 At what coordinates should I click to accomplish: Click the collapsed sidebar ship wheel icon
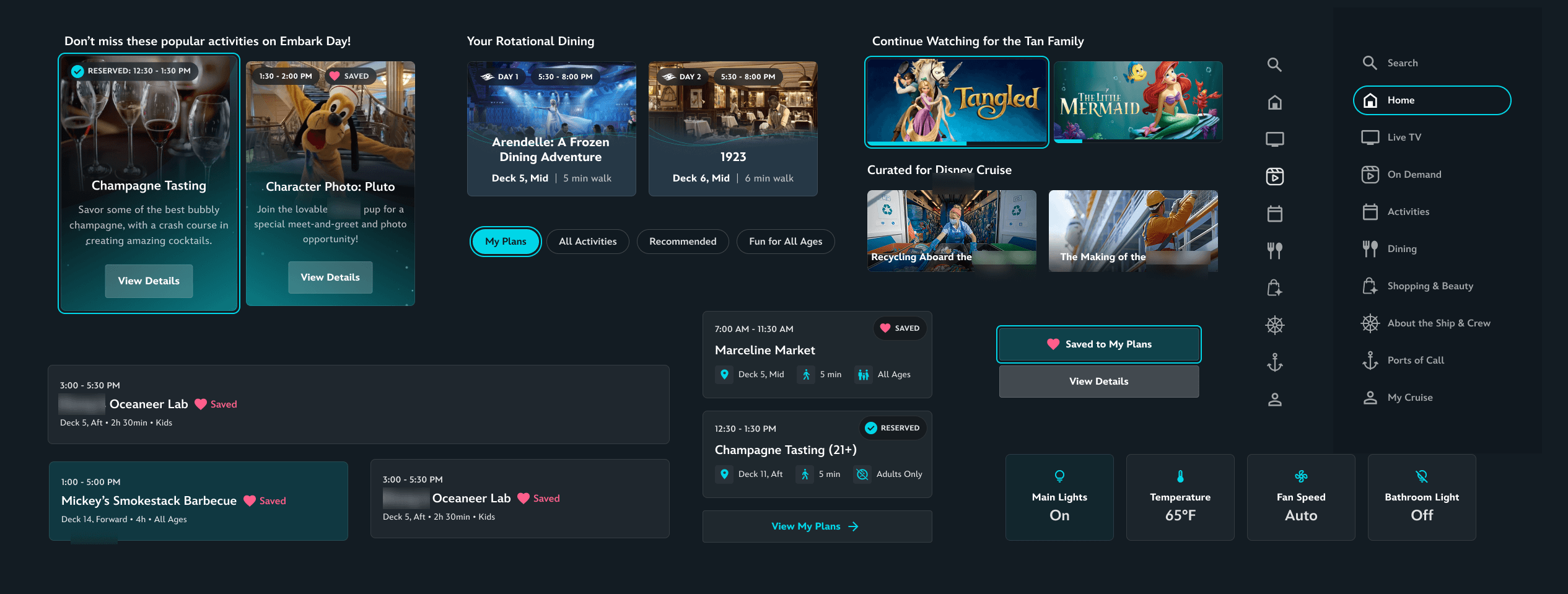click(x=1274, y=325)
